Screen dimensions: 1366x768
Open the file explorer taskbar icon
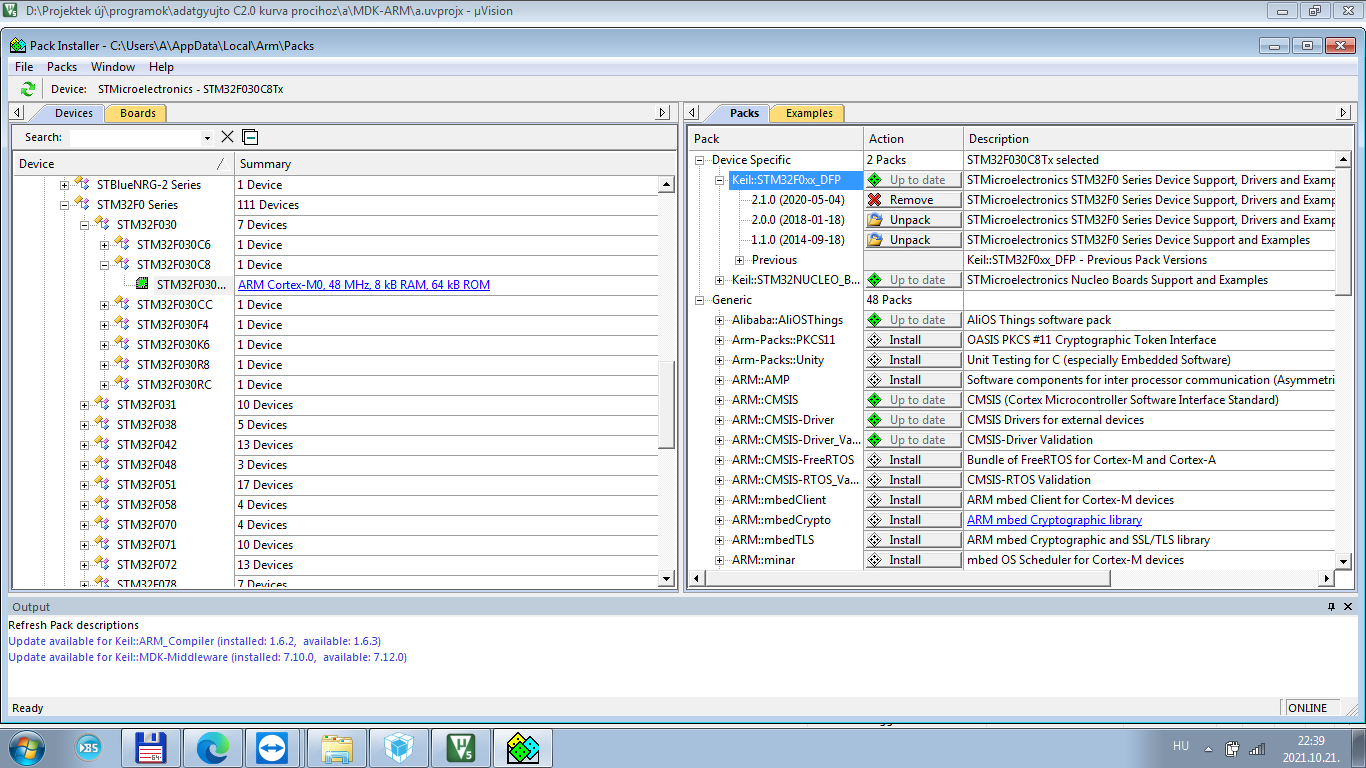337,747
